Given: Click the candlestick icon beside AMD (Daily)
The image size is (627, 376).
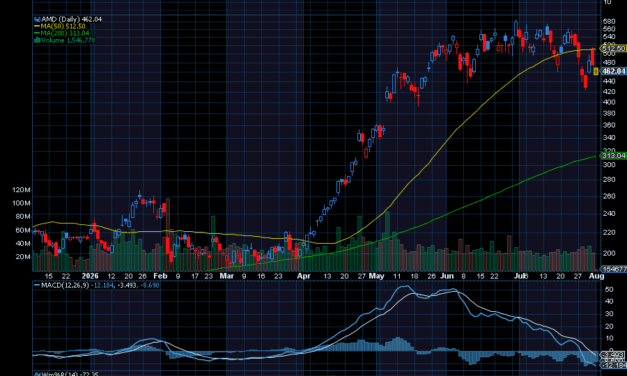Looking at the screenshot, I should 37,19.
